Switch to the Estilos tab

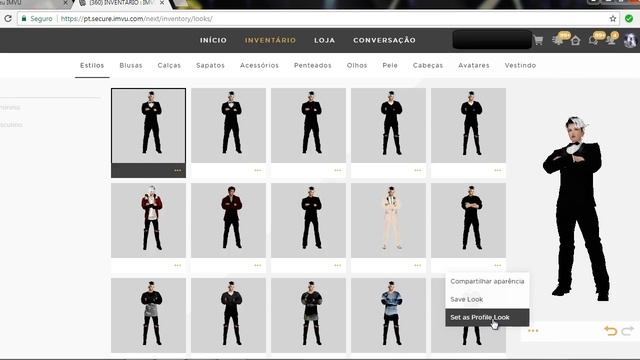click(92, 65)
